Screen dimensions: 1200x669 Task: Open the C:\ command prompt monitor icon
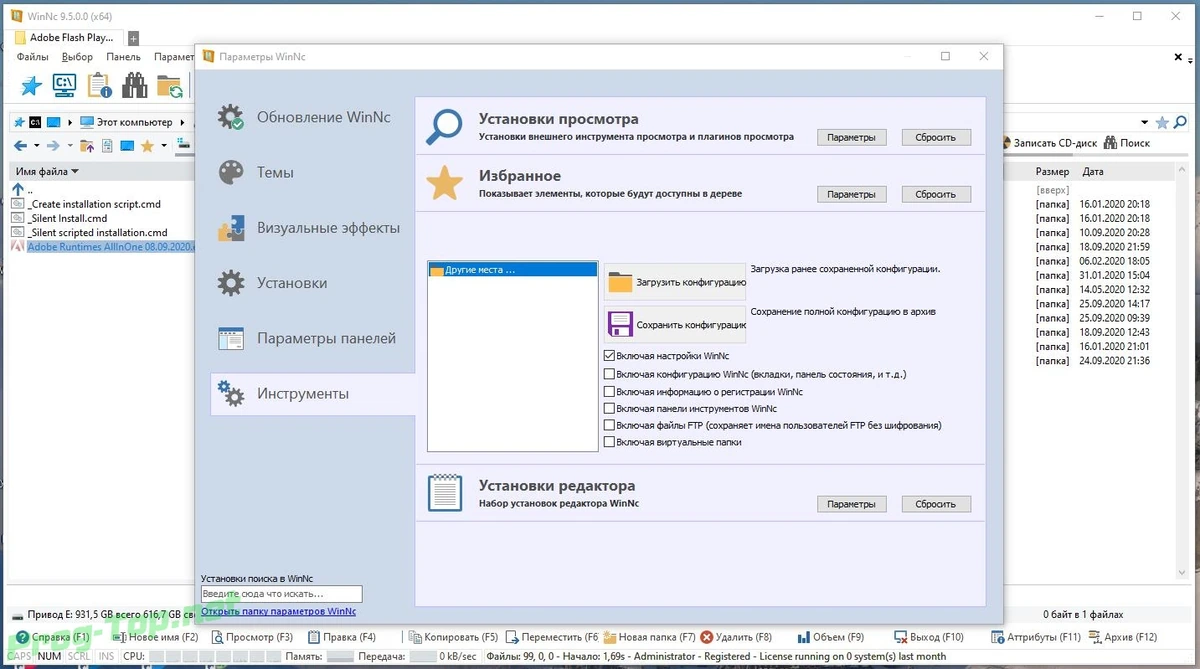(64, 86)
